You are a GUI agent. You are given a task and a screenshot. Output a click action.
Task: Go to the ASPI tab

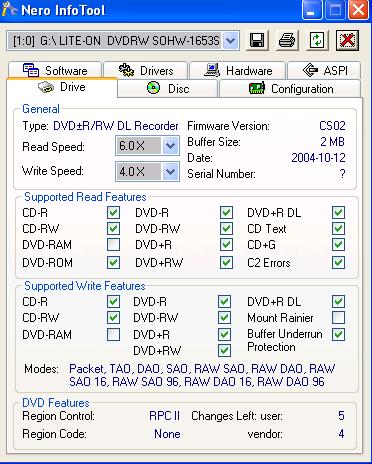[x=324, y=70]
